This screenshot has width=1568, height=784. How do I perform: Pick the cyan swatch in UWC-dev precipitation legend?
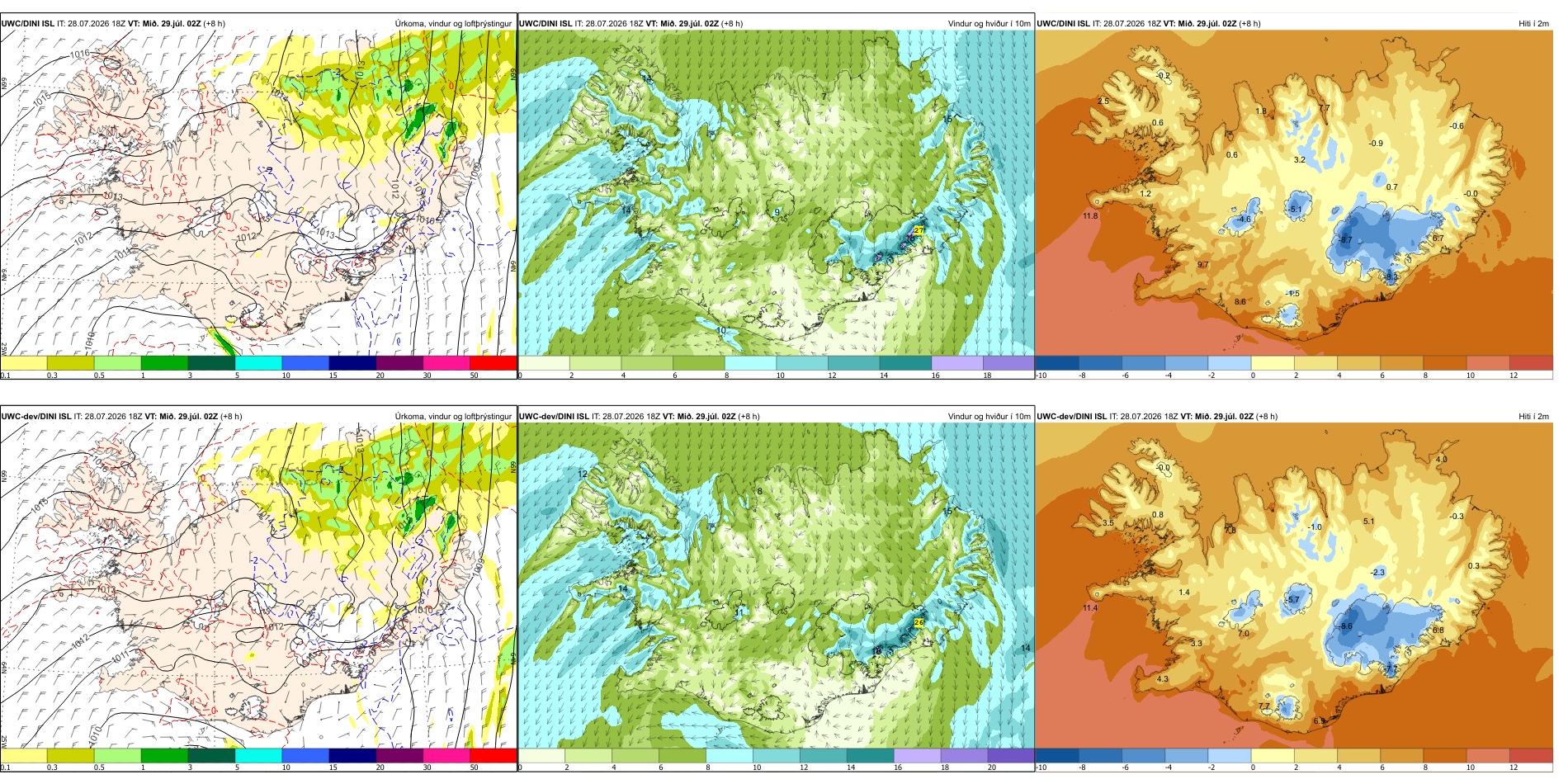(x=258, y=755)
